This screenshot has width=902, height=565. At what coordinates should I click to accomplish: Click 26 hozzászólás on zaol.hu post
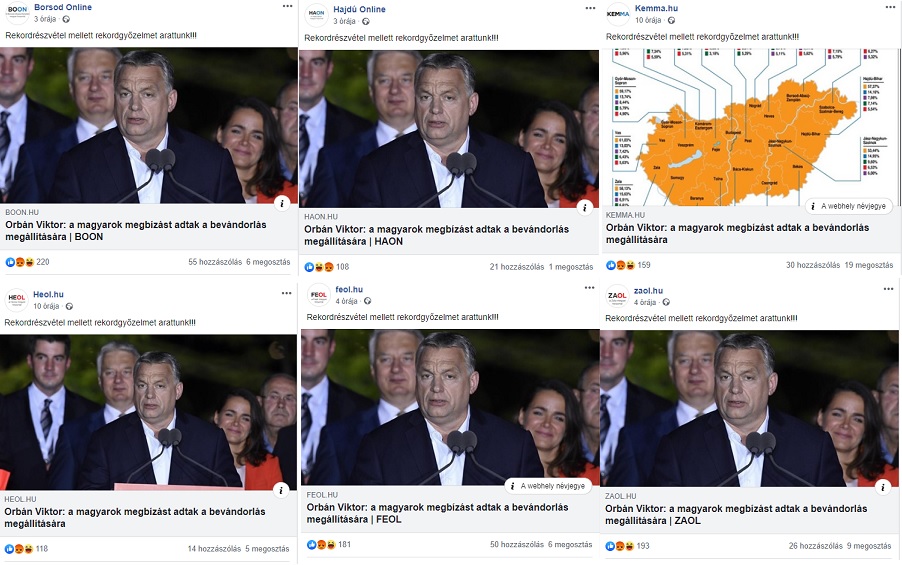pos(815,546)
